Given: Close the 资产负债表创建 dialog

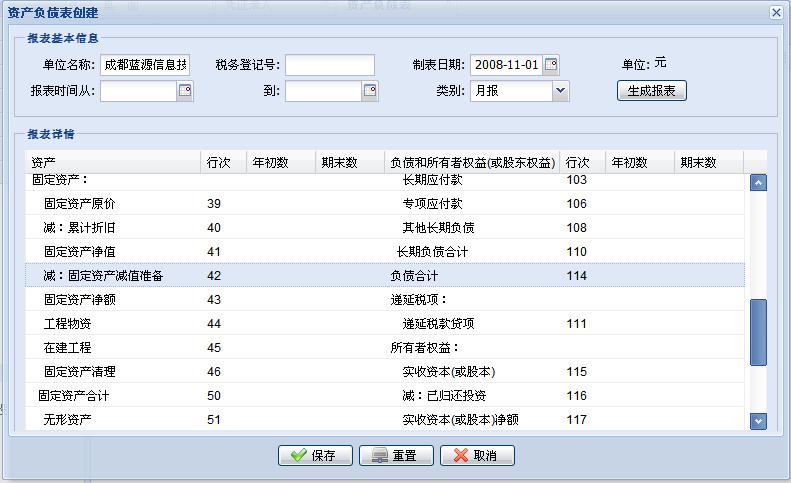Looking at the screenshot, I should point(776,12).
